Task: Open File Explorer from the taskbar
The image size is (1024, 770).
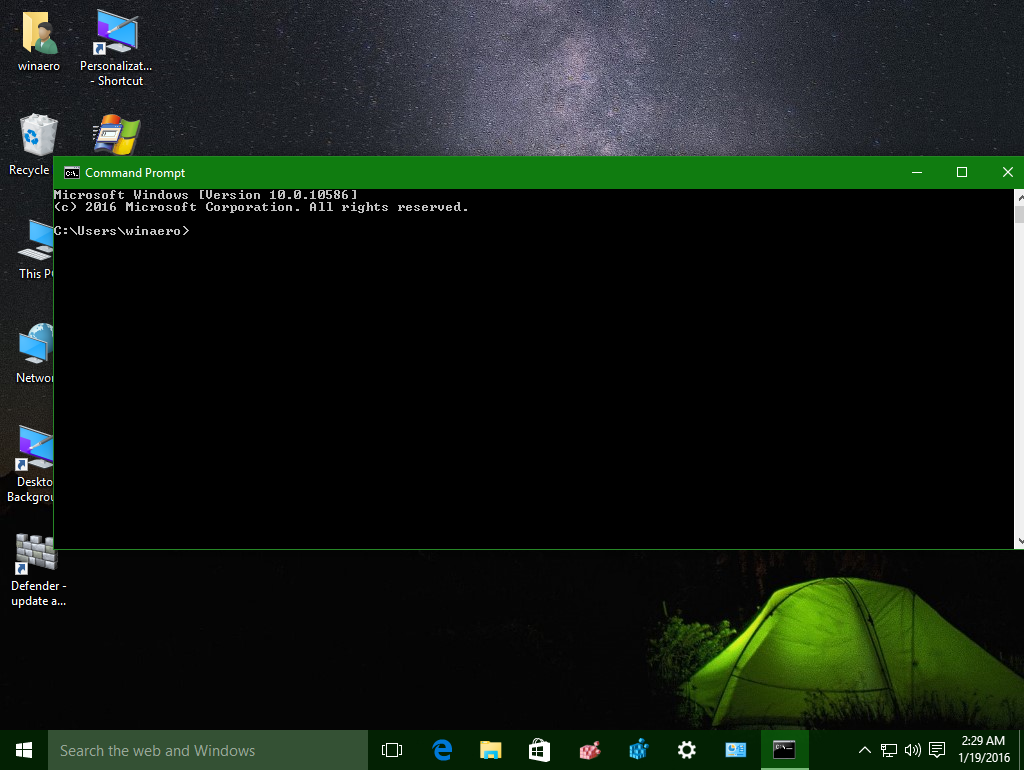Action: click(x=490, y=750)
